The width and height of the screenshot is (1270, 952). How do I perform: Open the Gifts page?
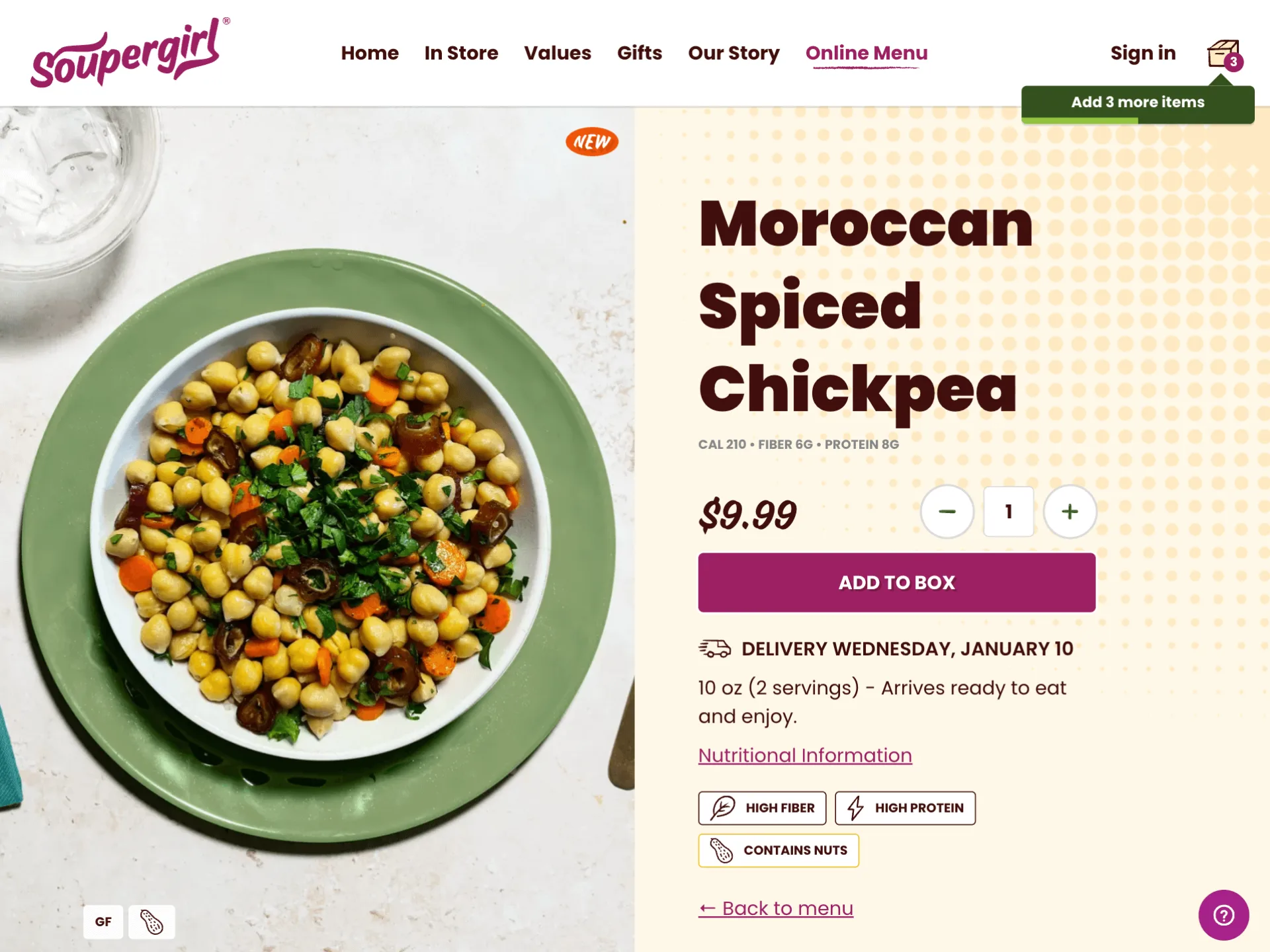[639, 53]
